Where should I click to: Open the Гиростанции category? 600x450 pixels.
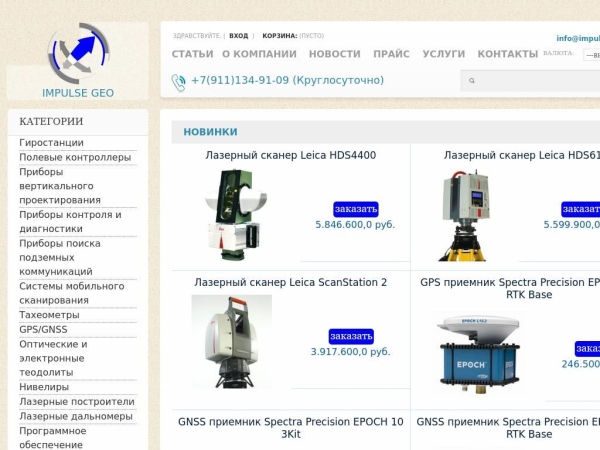click(51, 143)
